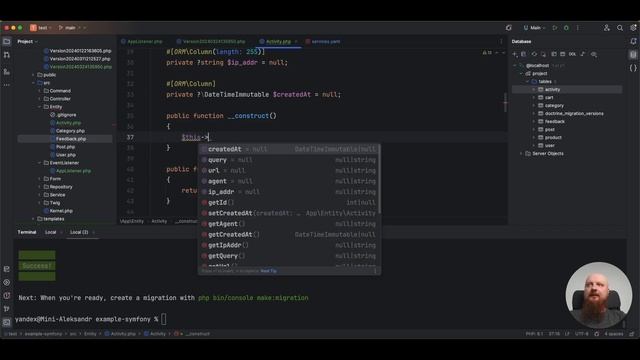The image size is (640, 360).
Task: Open the Search Everywhere magnifier icon
Action: [x=620, y=28]
